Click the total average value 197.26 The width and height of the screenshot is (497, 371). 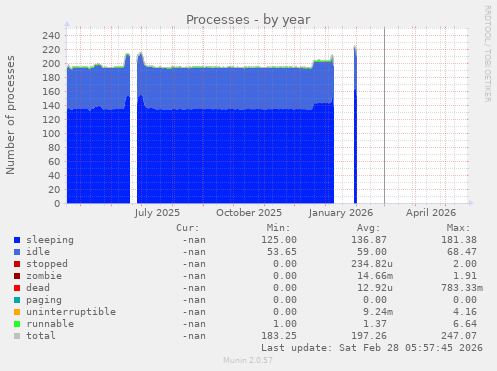point(369,336)
